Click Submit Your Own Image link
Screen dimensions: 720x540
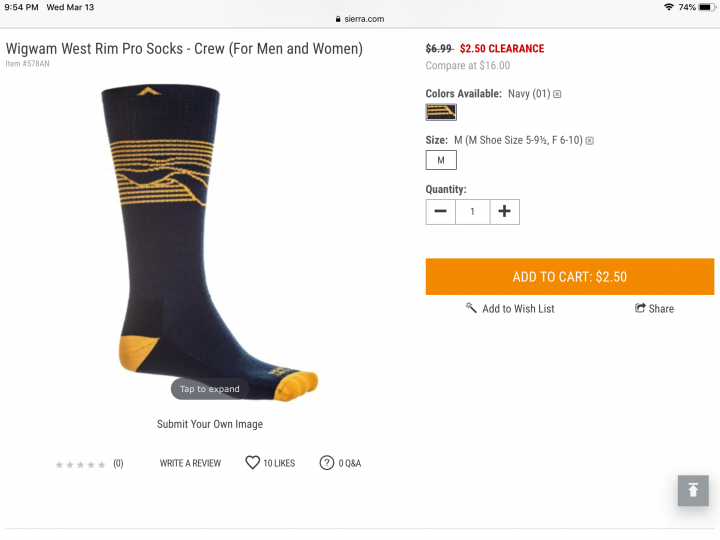point(210,424)
